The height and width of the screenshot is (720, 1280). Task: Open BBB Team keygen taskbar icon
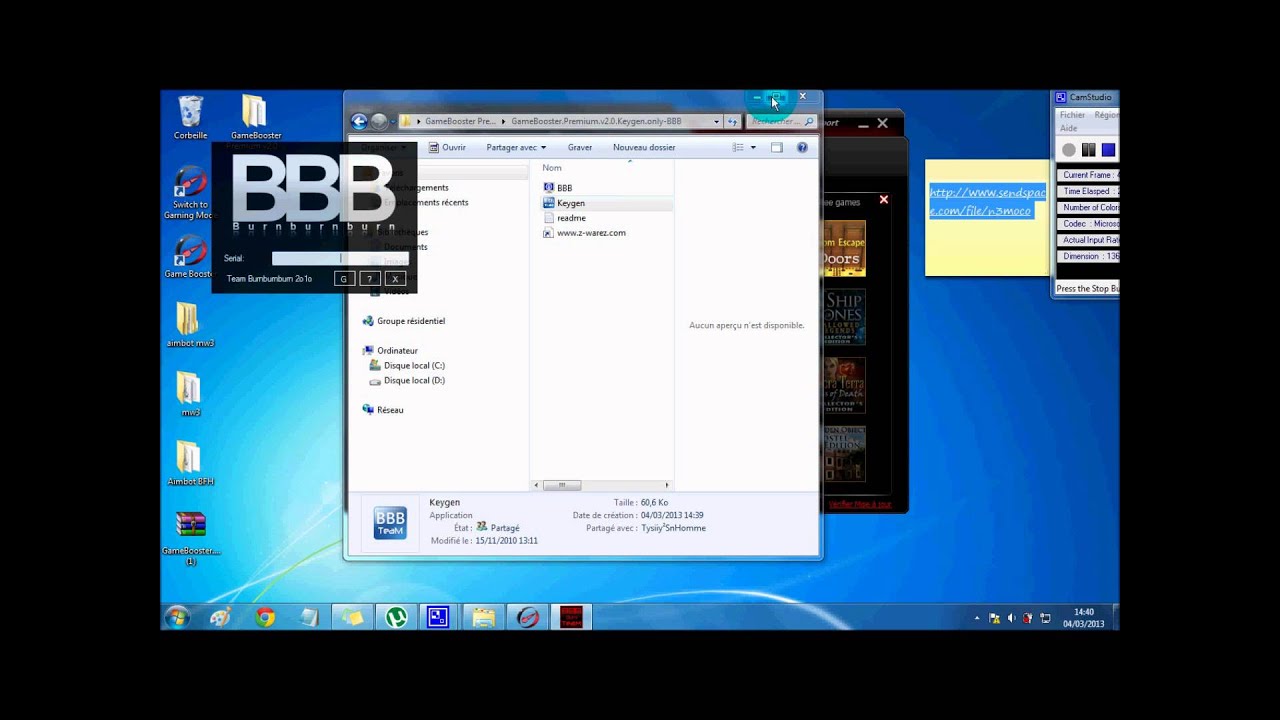pos(571,617)
